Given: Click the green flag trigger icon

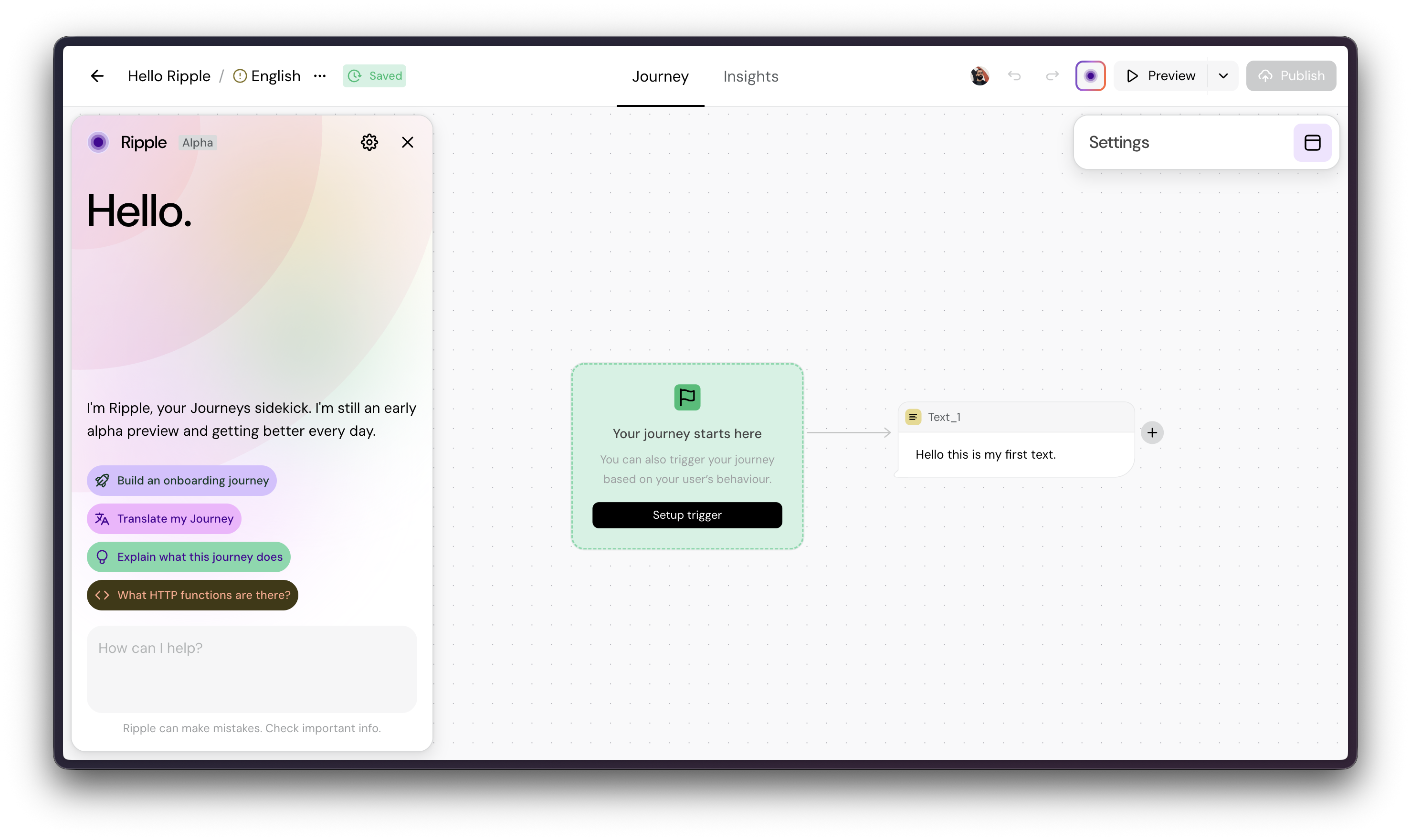Looking at the screenshot, I should tap(687, 398).
